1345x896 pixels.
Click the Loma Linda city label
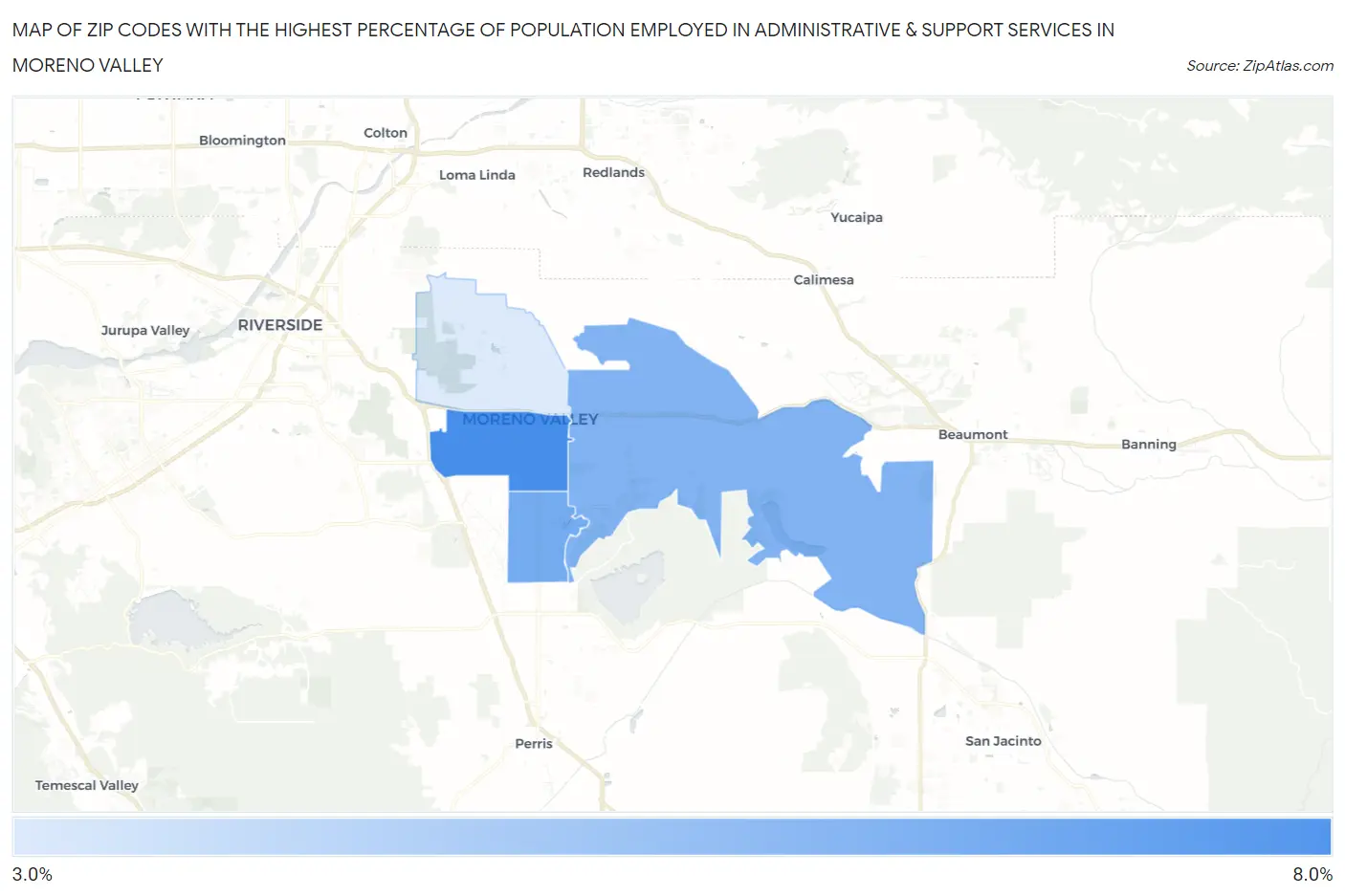pos(477,175)
